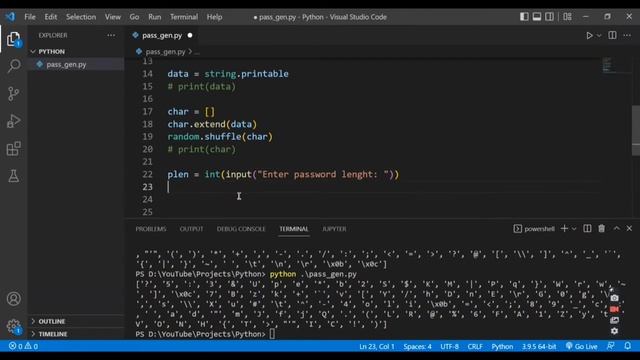Open the Go menu
Image resolution: width=640 pixels, height=360 pixels.
pos(134,17)
